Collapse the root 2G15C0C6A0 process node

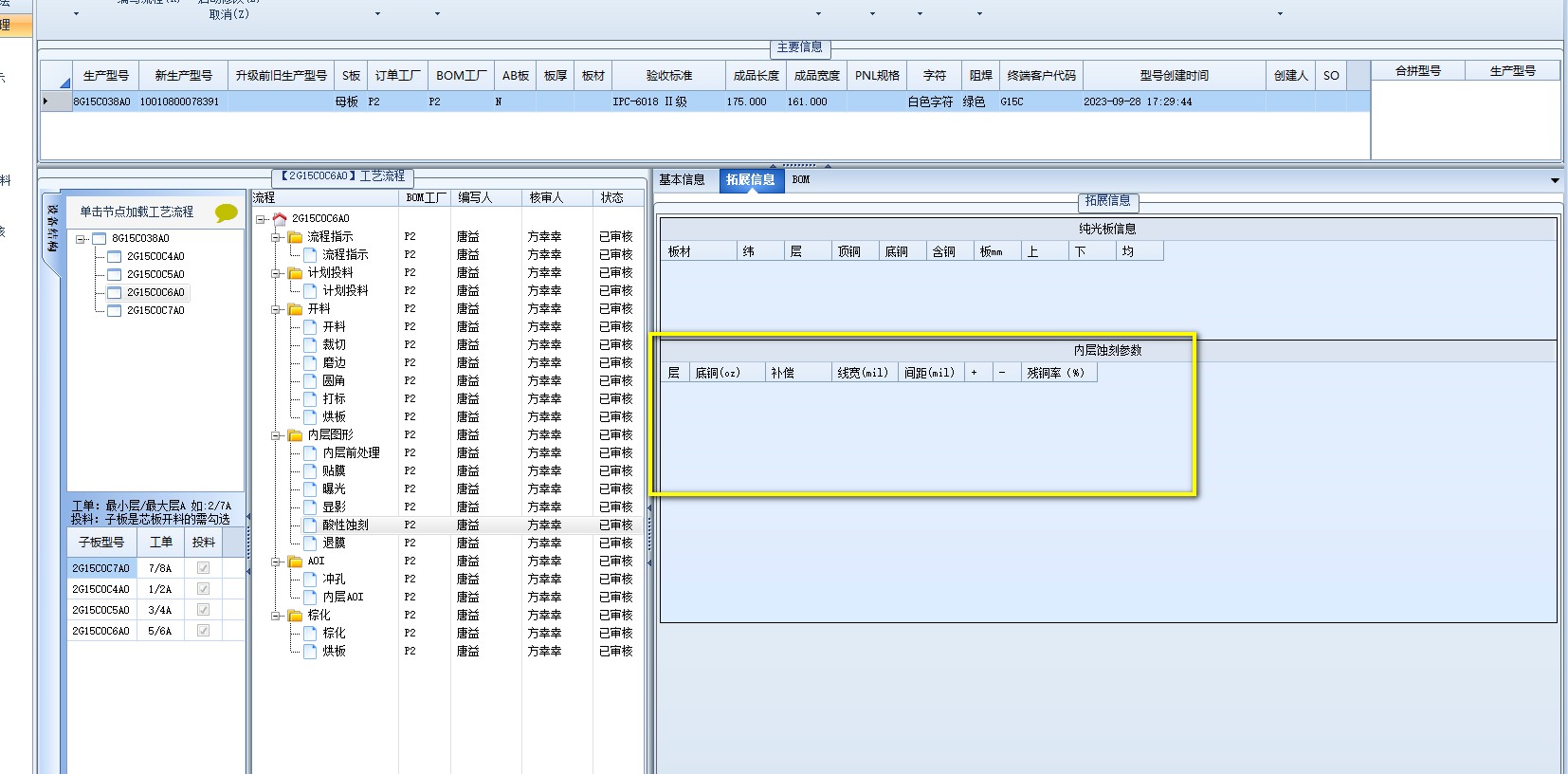click(x=261, y=219)
